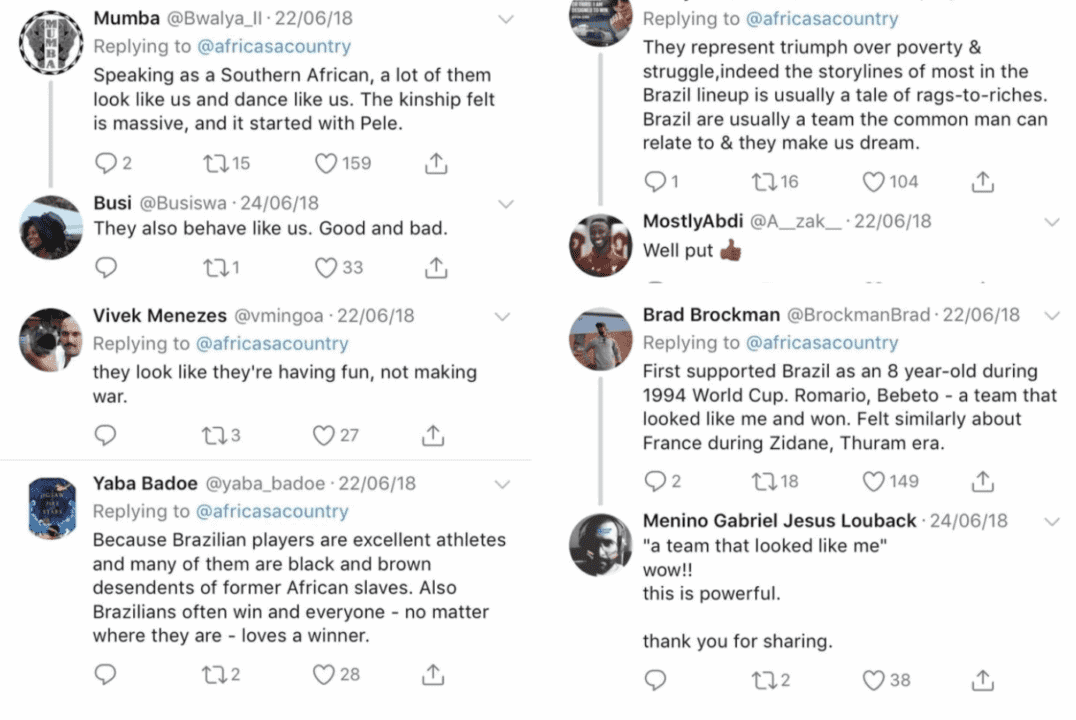The image size is (1076, 720).
Task: Expand the options menu for Brad Brockman's tweet
Action: point(1051,315)
